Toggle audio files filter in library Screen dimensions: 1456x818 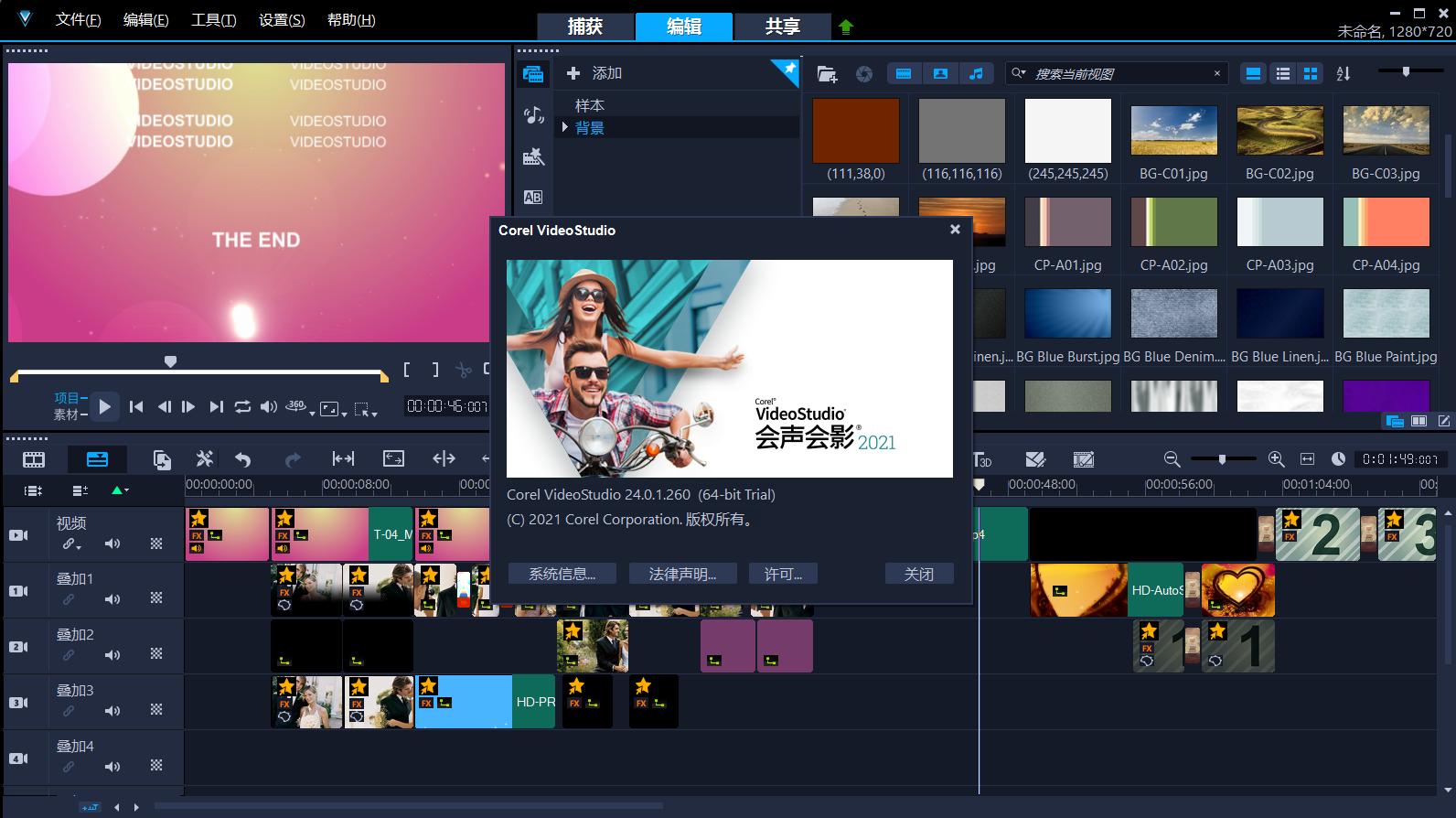977,73
